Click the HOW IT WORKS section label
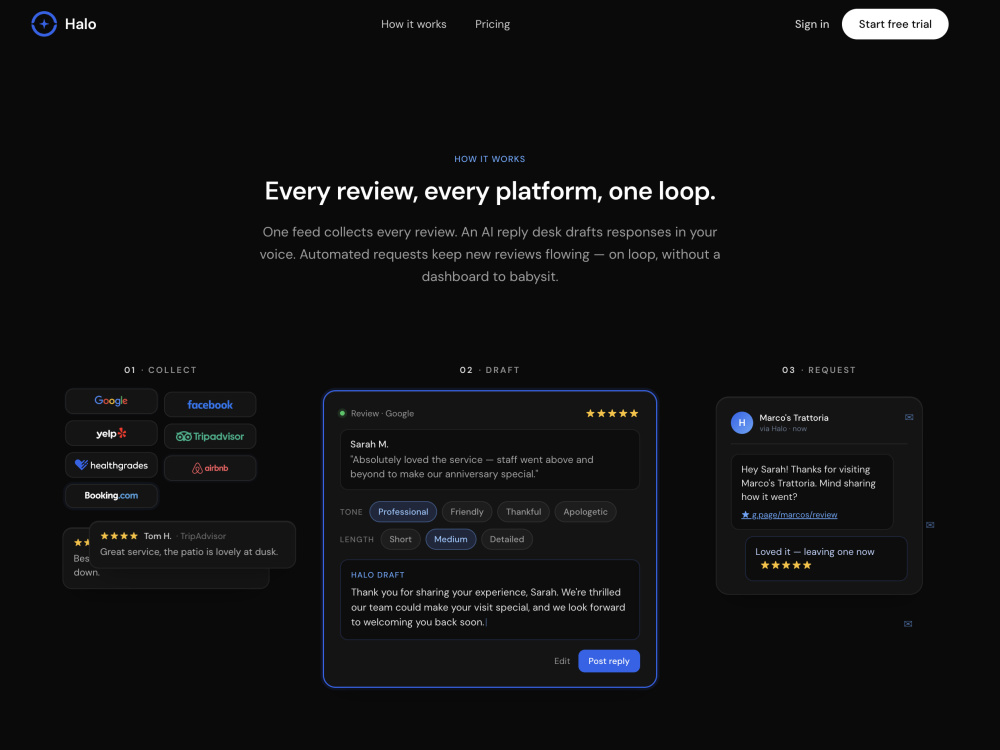1000x750 pixels. [490, 159]
